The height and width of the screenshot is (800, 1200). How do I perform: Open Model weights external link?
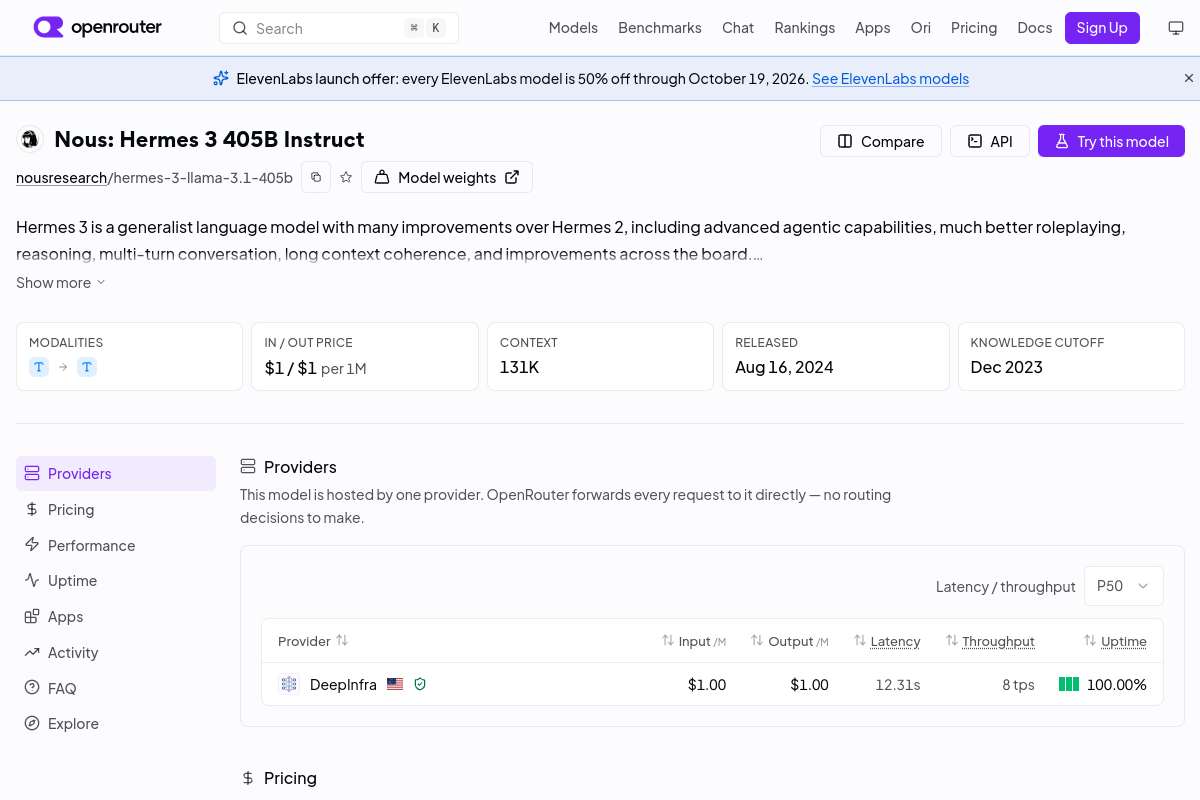(x=447, y=177)
